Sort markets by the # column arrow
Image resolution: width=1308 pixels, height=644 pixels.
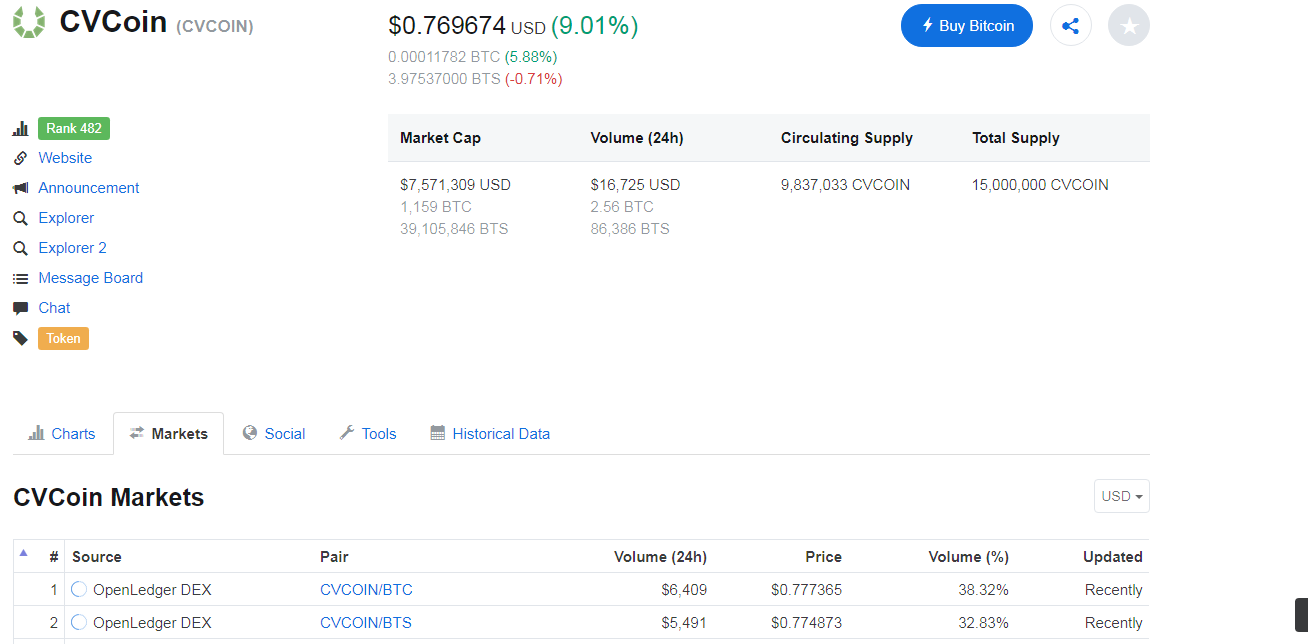pyautogui.click(x=24, y=554)
